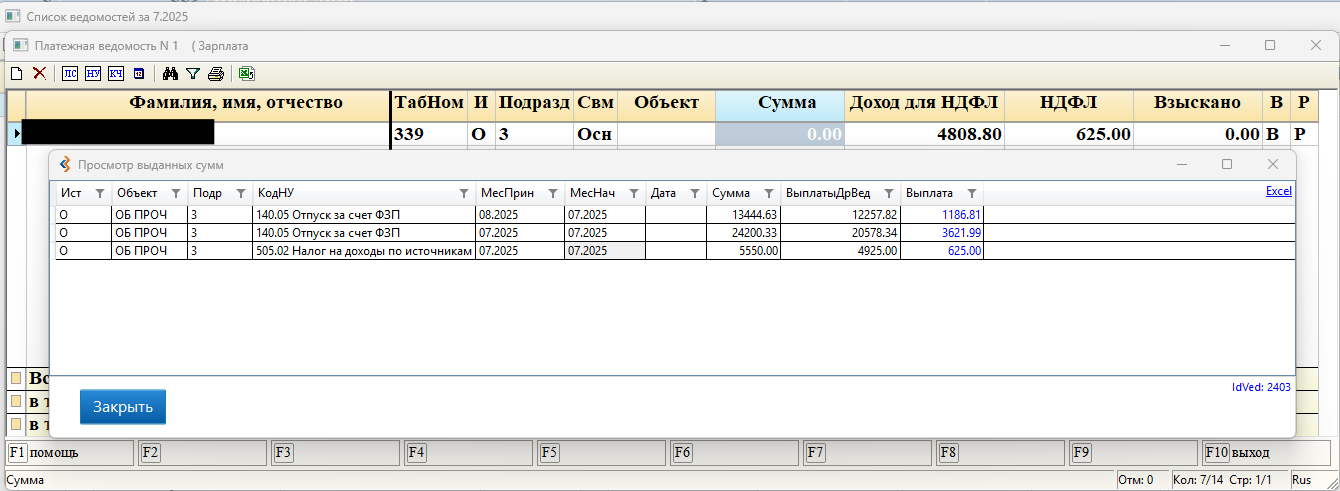This screenshot has width=1340, height=491.
Task: Open filter dropdown for Выплата column
Action: pos(972,193)
